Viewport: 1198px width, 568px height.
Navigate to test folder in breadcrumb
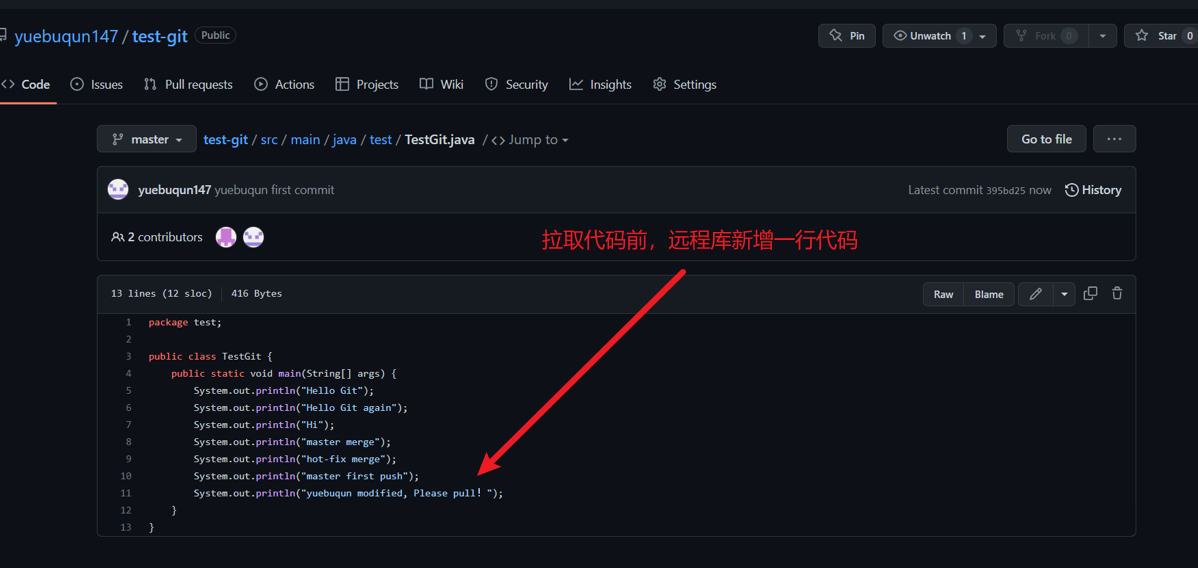click(x=380, y=140)
